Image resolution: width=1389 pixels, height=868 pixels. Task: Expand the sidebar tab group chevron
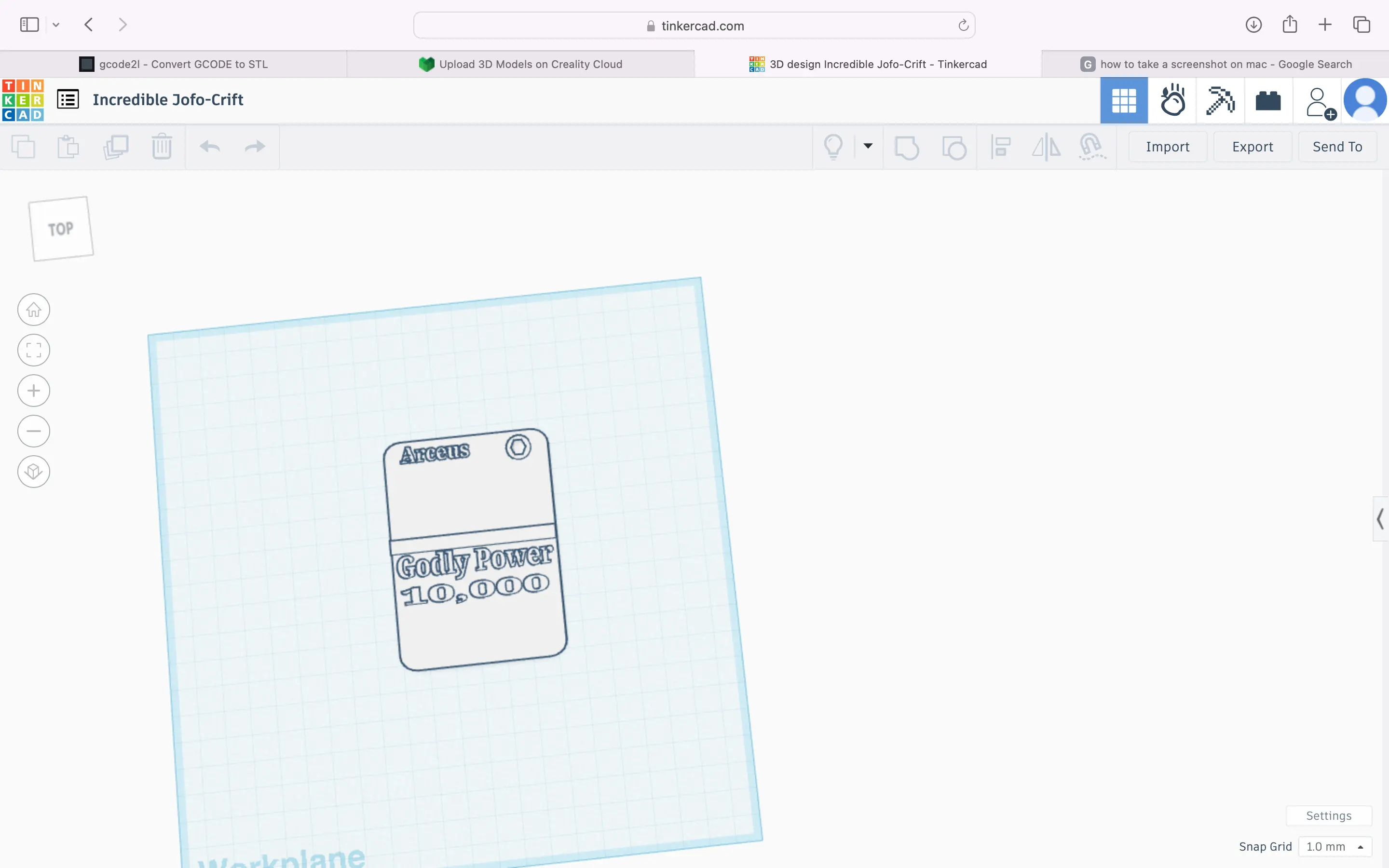55,25
